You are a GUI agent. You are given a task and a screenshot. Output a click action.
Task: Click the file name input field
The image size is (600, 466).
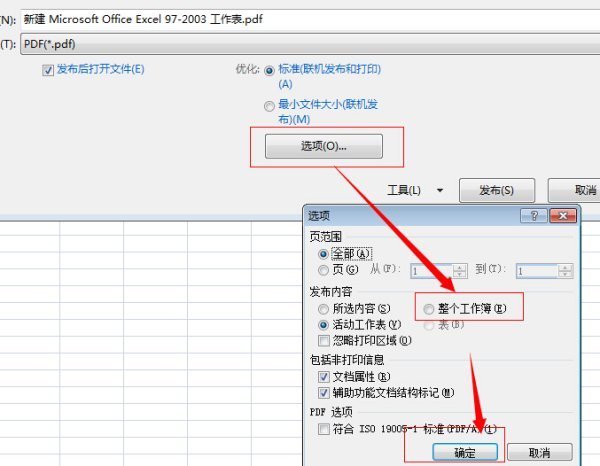click(300, 18)
